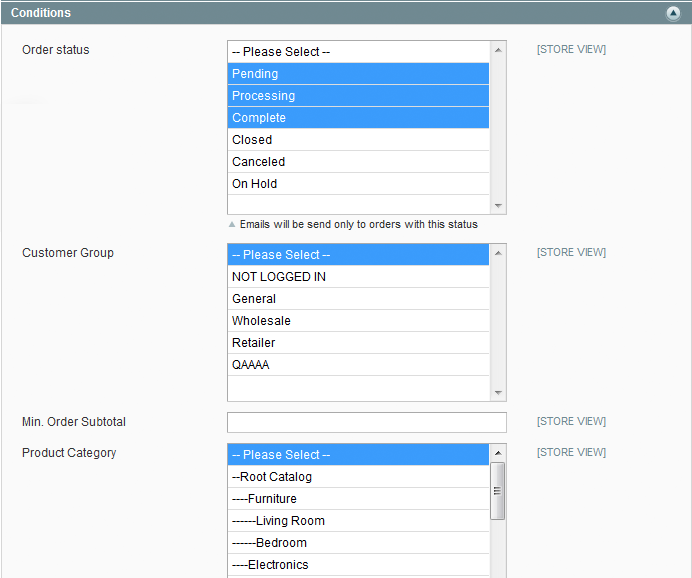Select Living Room category
The width and height of the screenshot is (692, 578).
[x=358, y=521]
